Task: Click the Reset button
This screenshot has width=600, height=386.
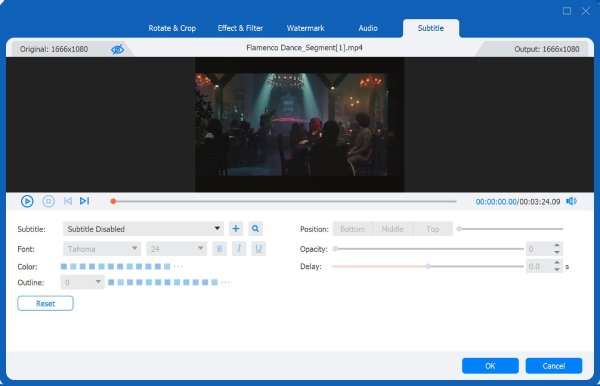Action: (45, 303)
